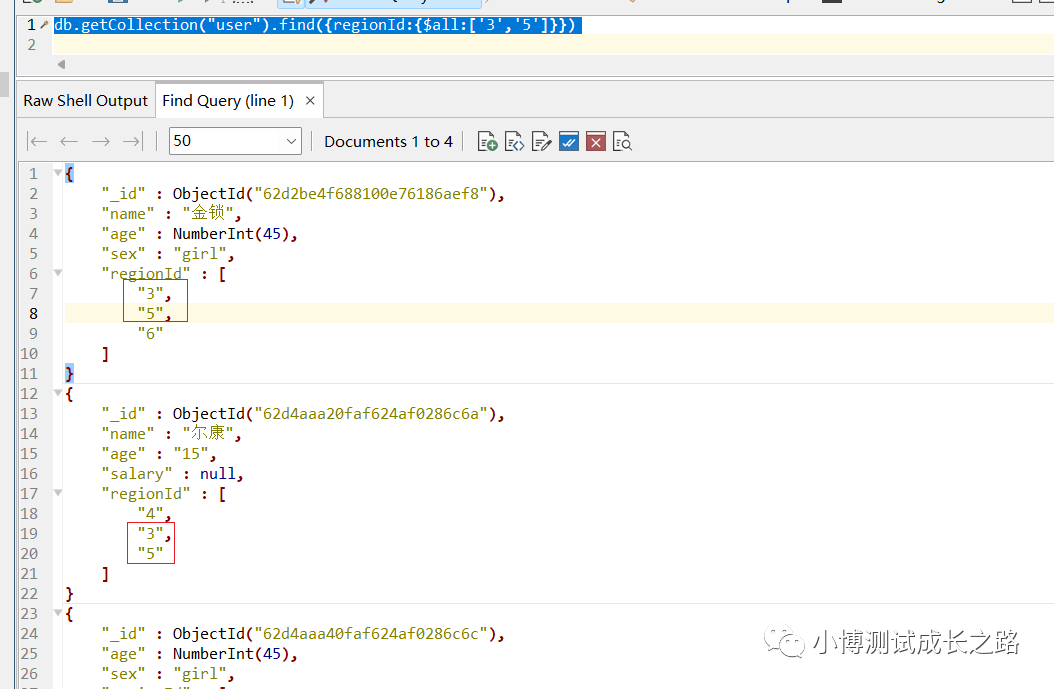This screenshot has height=689, width=1054.
Task: Click the editor's scroll left arrow
Action: 61,64
